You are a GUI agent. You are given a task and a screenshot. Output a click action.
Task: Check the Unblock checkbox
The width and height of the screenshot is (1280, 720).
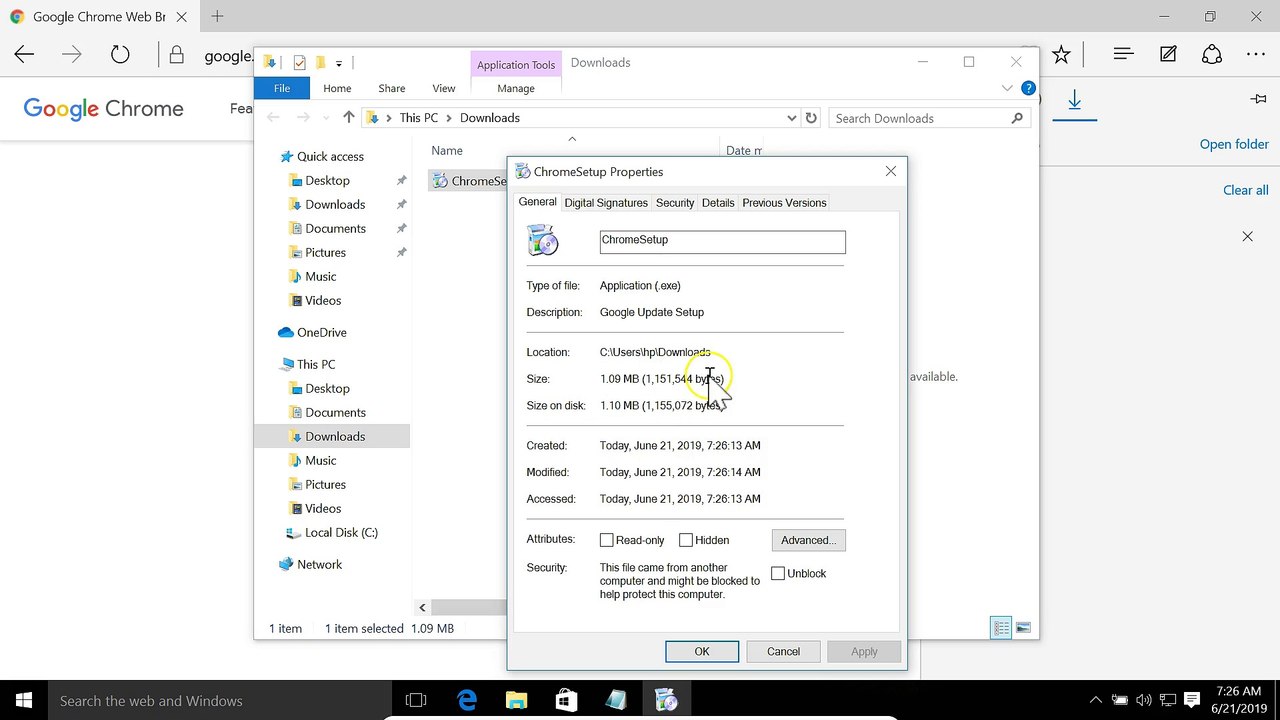(778, 573)
